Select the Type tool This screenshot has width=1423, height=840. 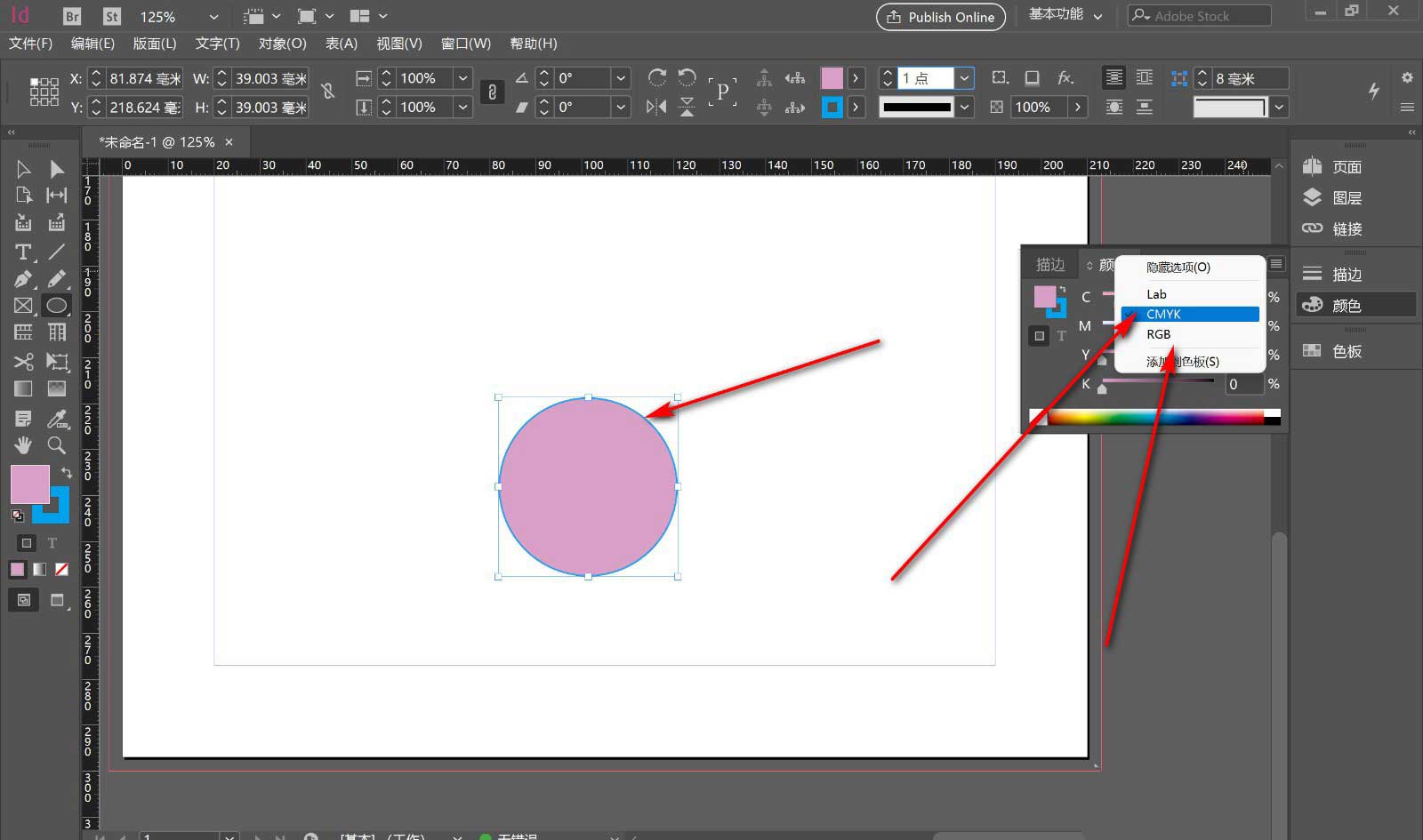23,252
